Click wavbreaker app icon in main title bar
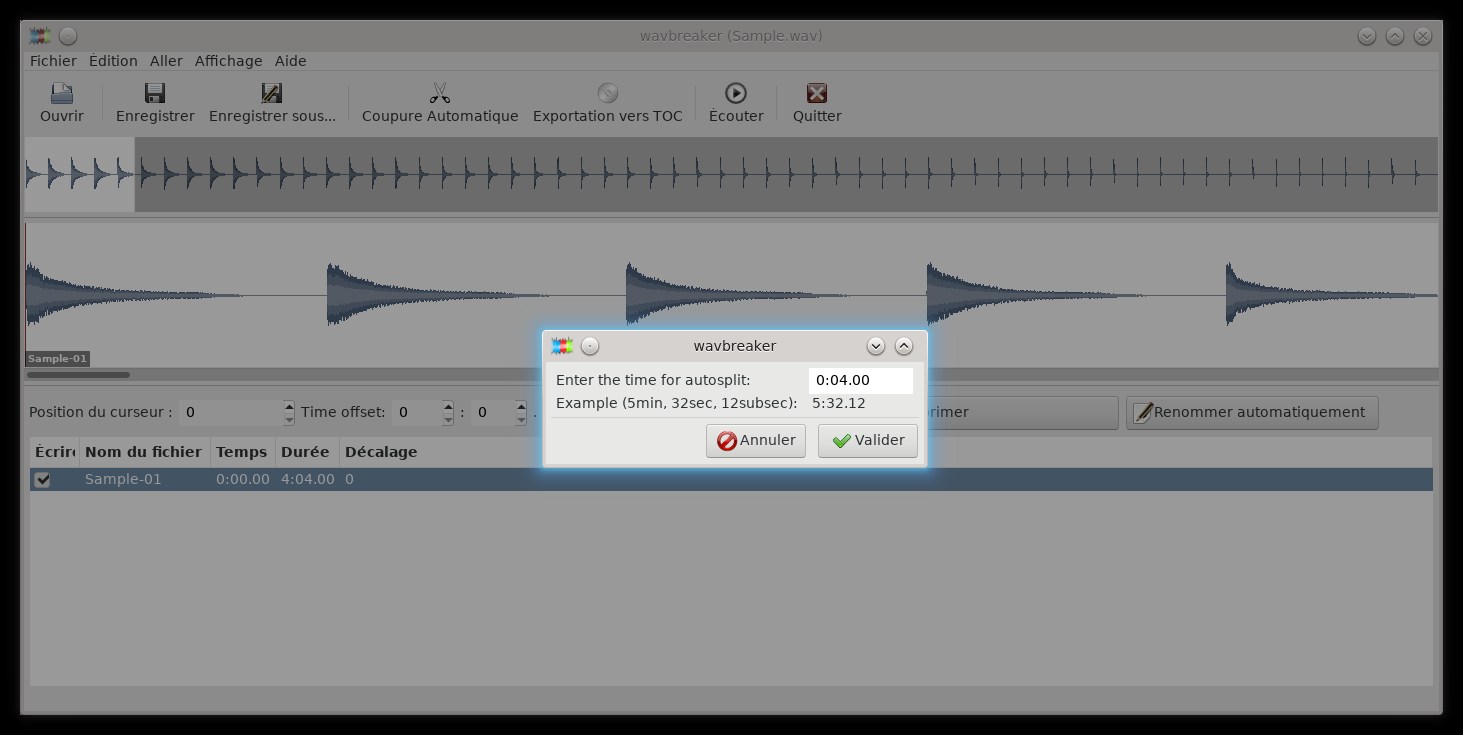 40,36
